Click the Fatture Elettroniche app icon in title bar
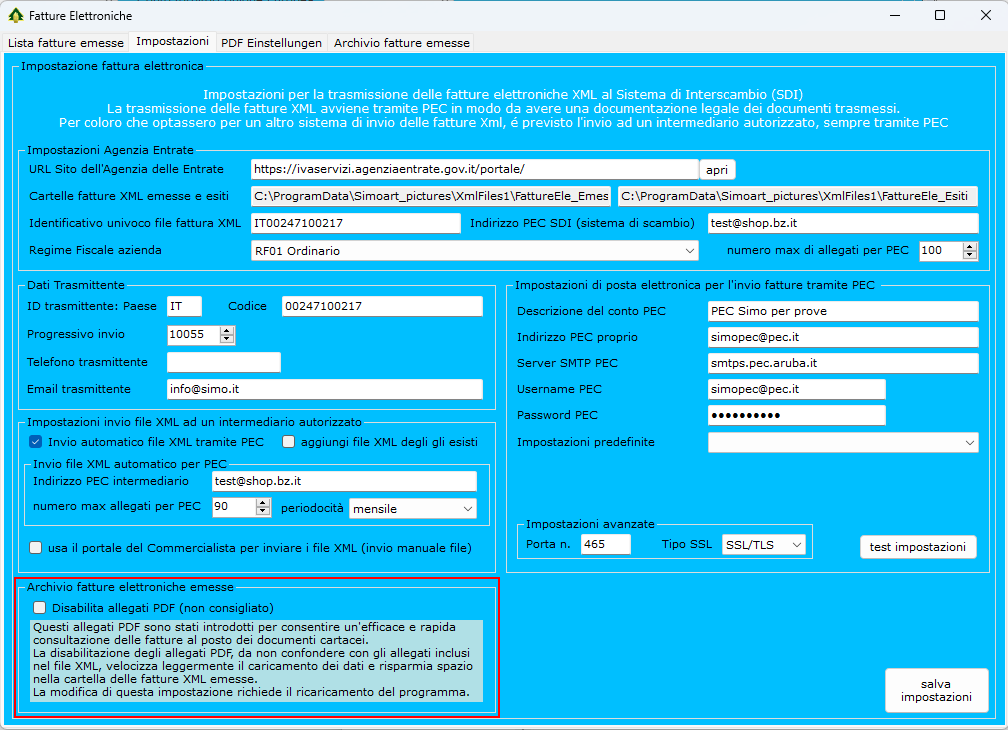 [x=15, y=16]
